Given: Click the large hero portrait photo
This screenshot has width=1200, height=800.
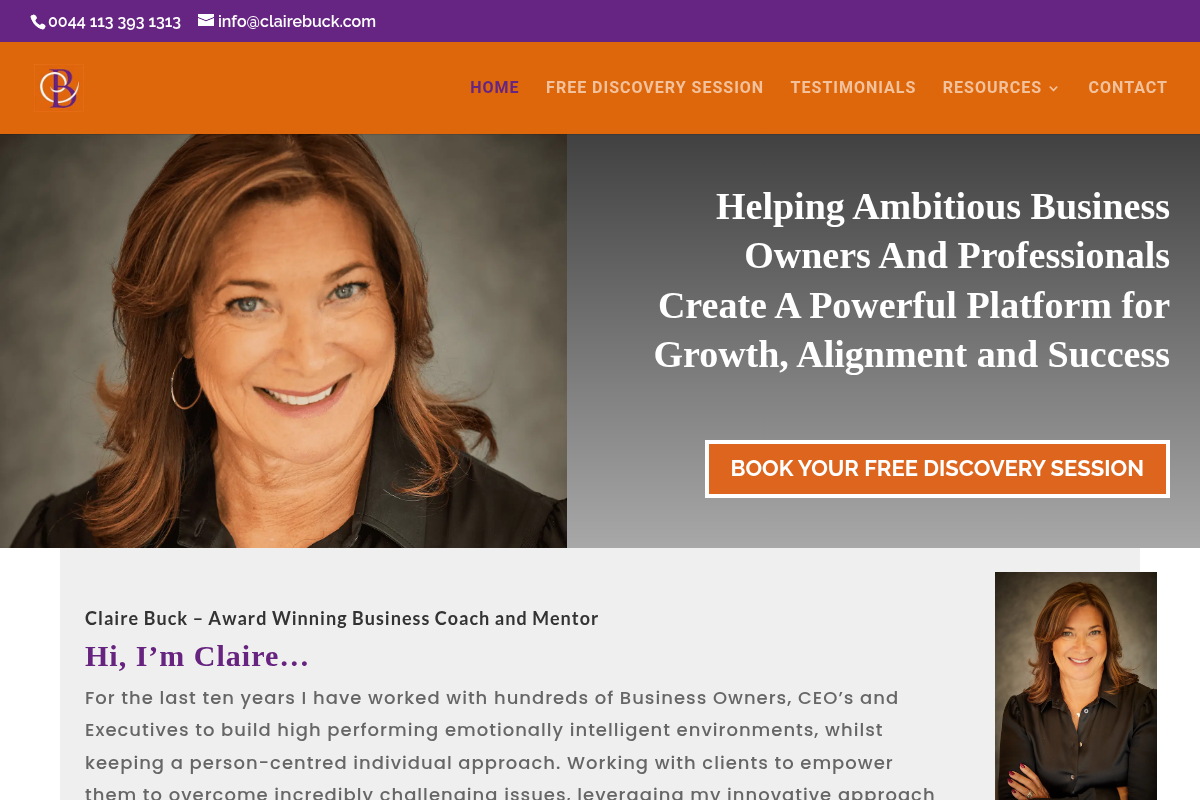Looking at the screenshot, I should pyautogui.click(x=283, y=341).
